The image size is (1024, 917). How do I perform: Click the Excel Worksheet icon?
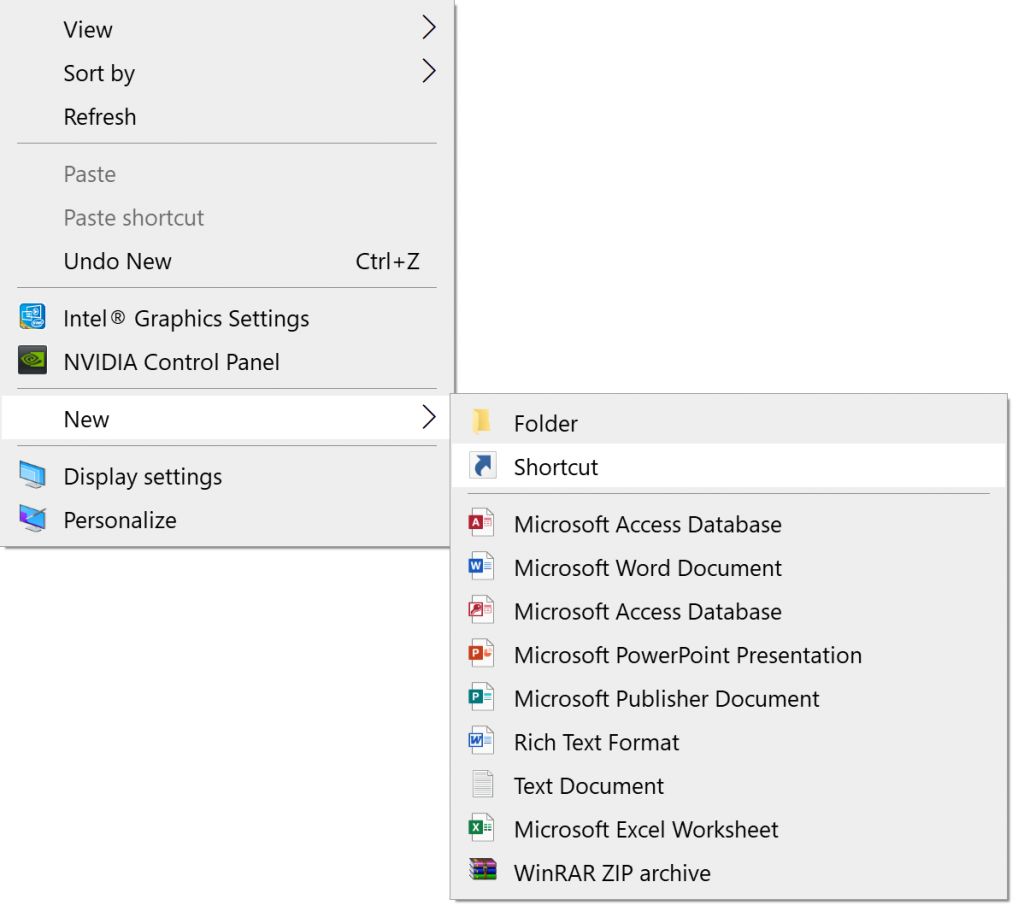coord(481,828)
